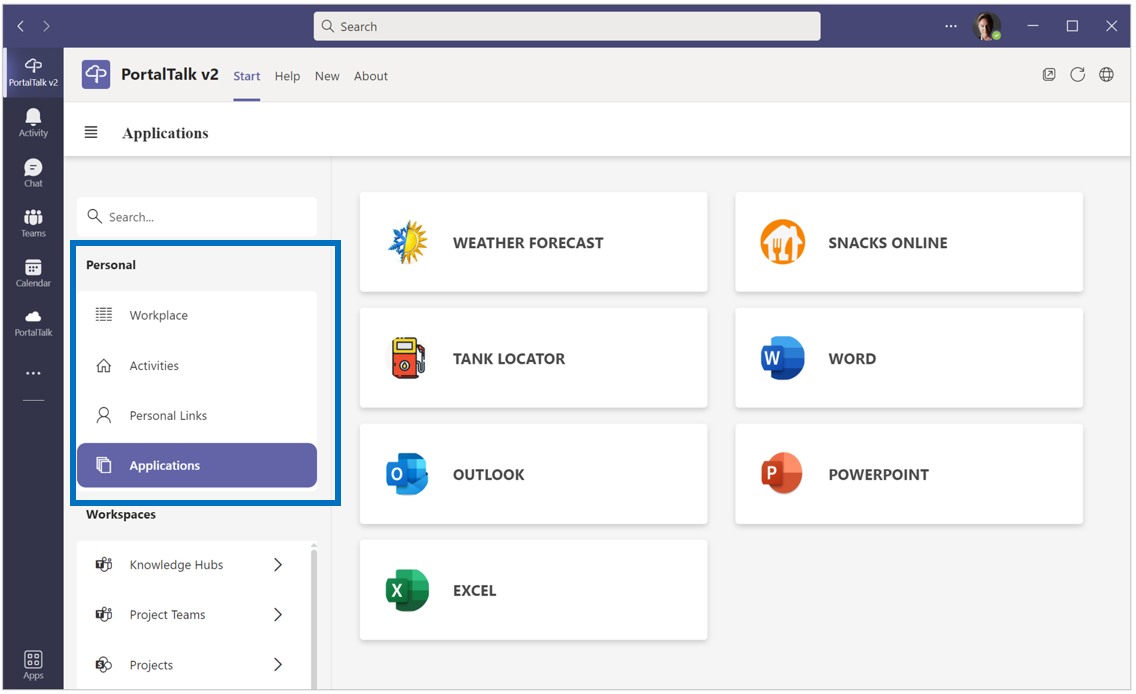Click the PowerPoint app icon
The width and height of the screenshot is (1136, 694).
click(782, 474)
